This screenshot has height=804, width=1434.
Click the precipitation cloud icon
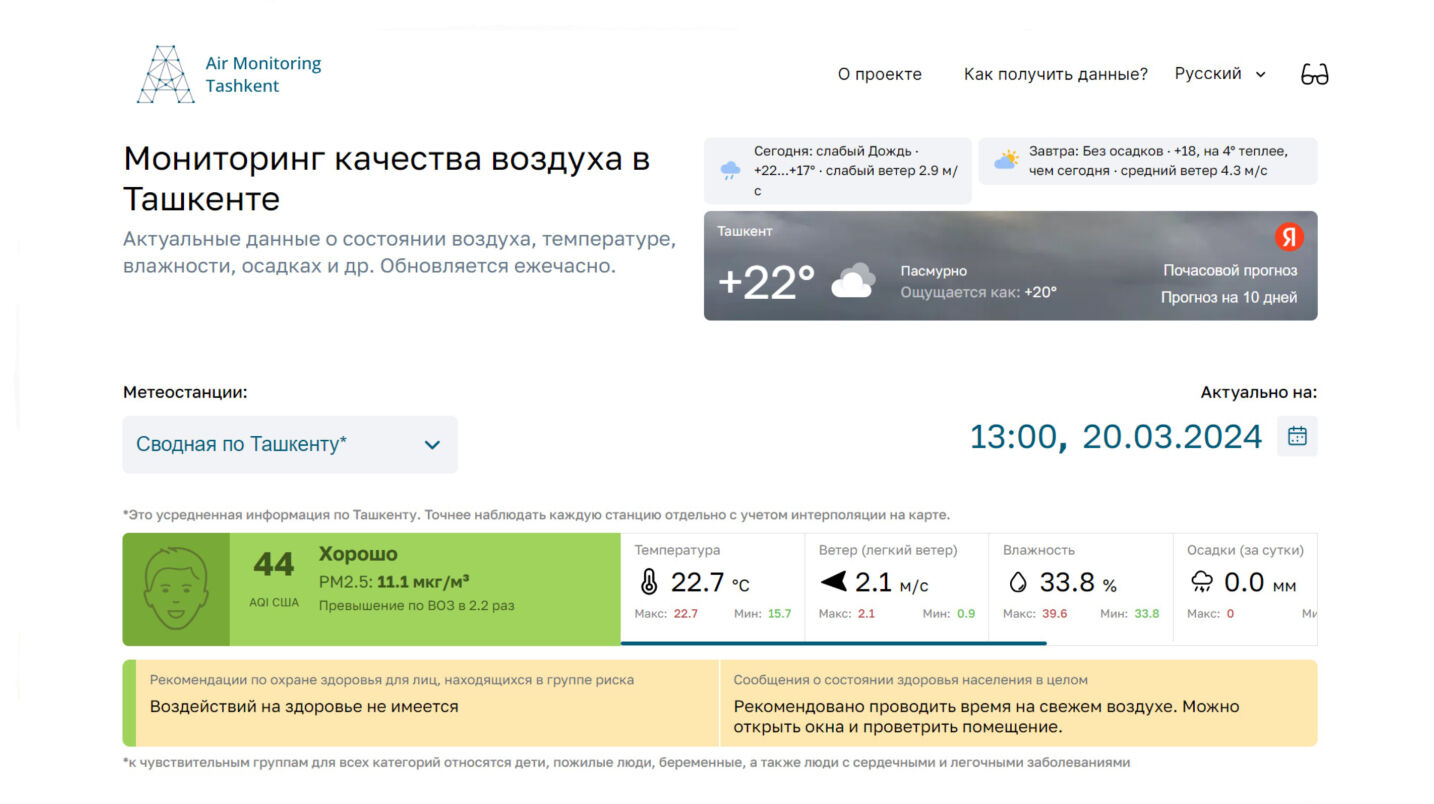click(x=1201, y=582)
